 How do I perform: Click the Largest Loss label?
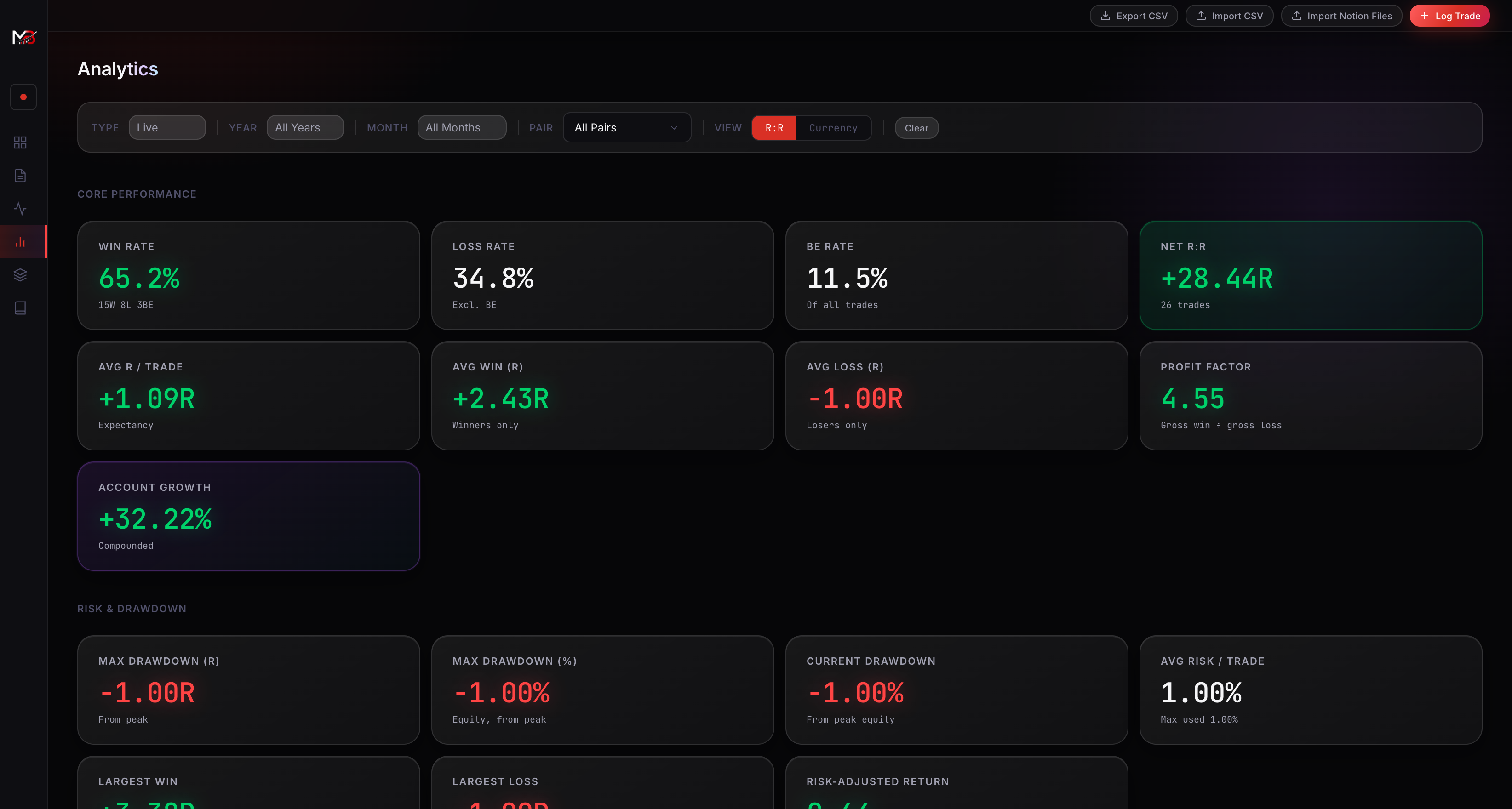pos(495,781)
